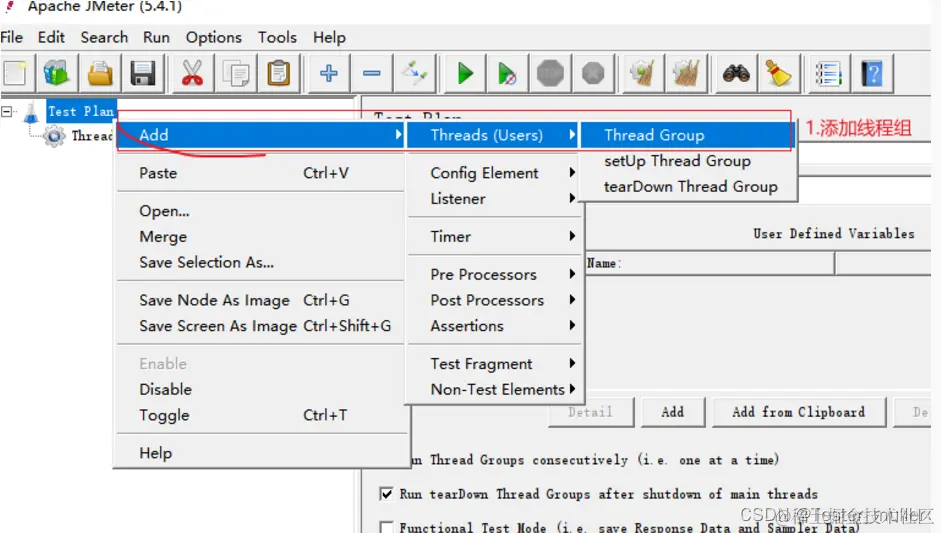Expand the Listener submenu

point(495,199)
